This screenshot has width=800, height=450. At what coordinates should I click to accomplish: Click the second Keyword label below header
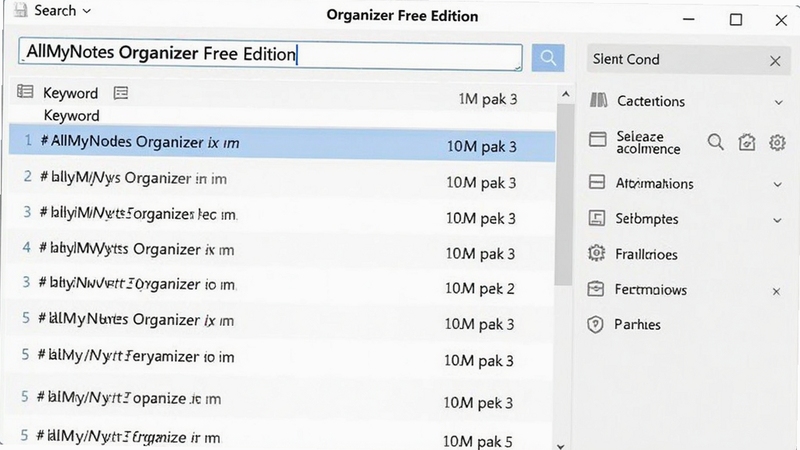[x=71, y=116]
